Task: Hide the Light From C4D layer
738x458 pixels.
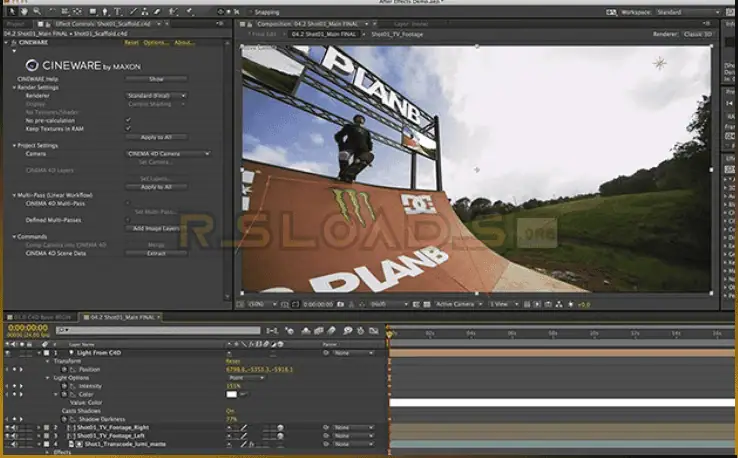Action: click(x=8, y=353)
